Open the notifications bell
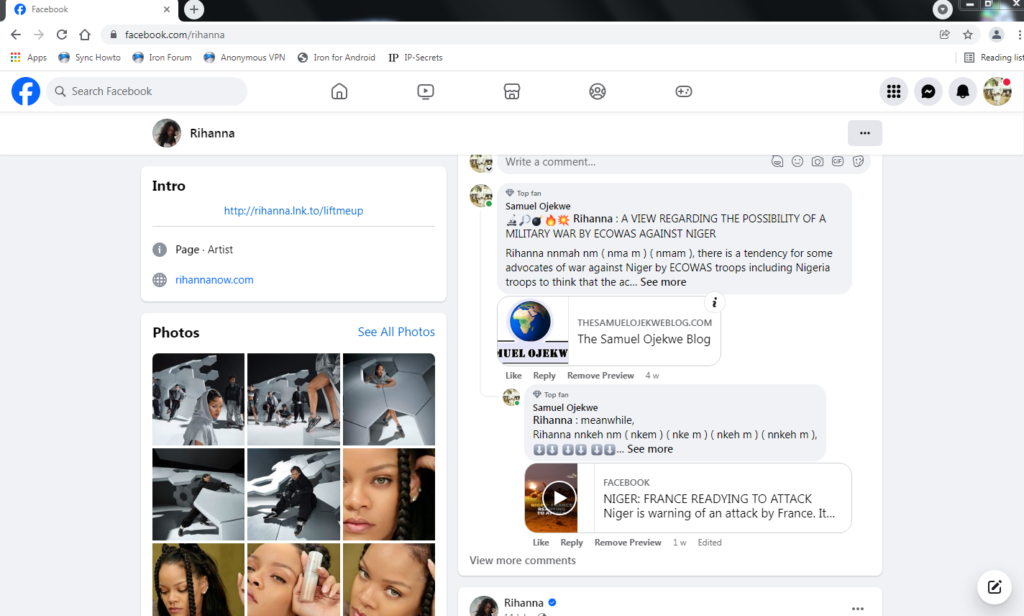This screenshot has width=1024, height=616. tap(963, 91)
